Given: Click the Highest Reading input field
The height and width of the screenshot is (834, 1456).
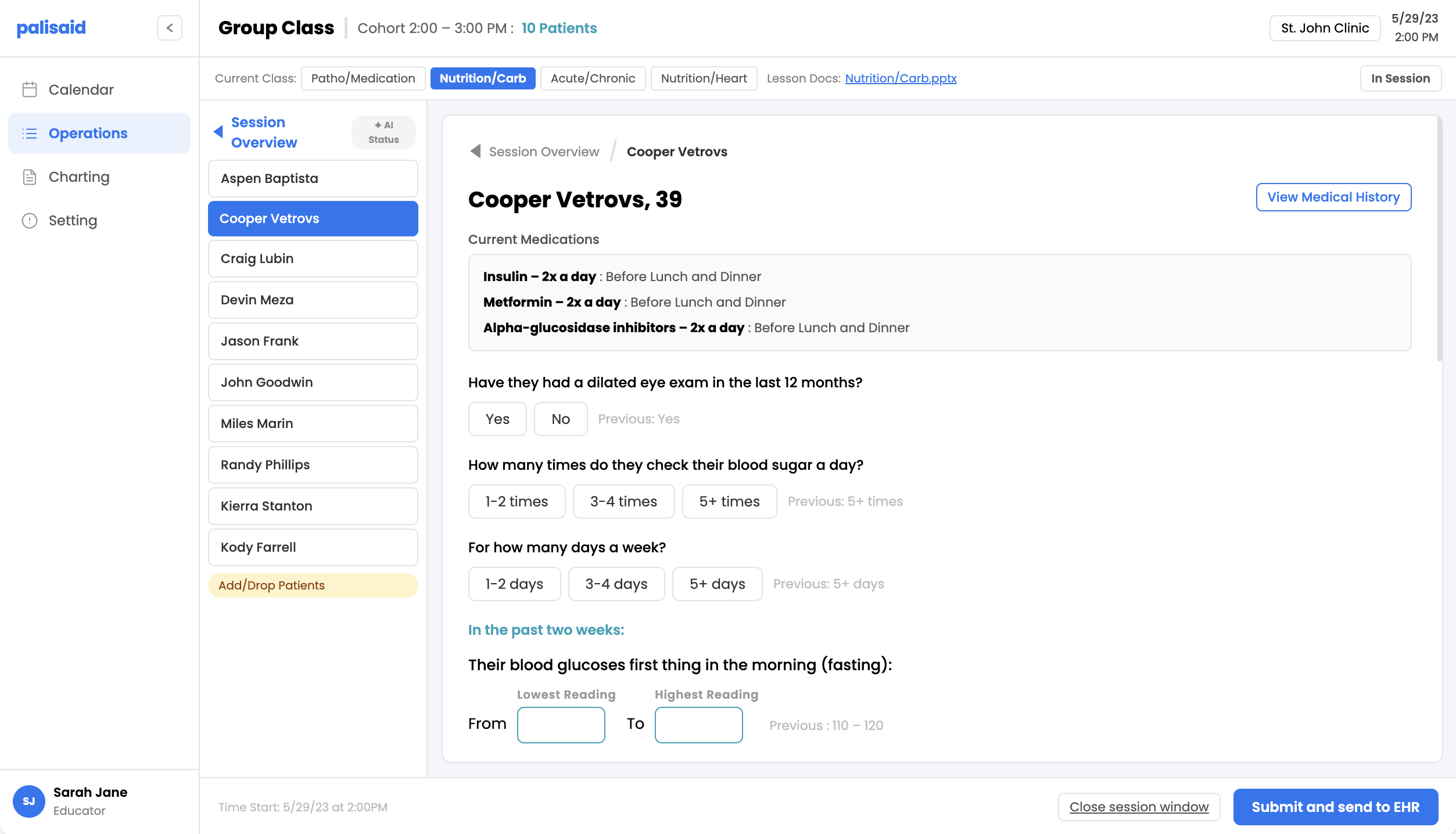Looking at the screenshot, I should point(699,725).
